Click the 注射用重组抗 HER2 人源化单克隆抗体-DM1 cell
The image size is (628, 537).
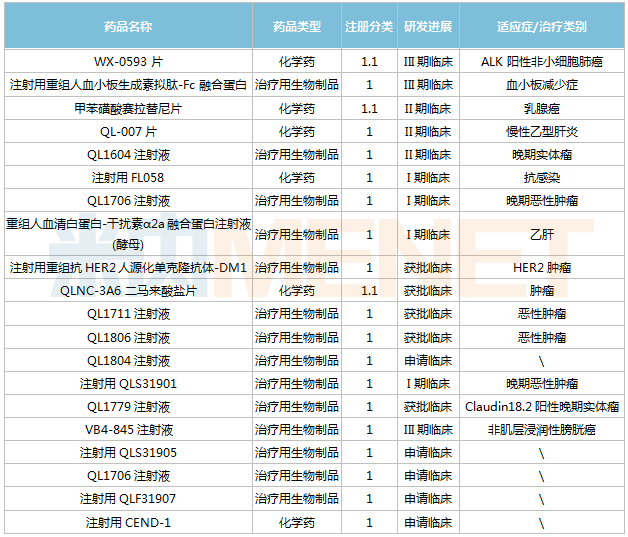tap(128, 267)
